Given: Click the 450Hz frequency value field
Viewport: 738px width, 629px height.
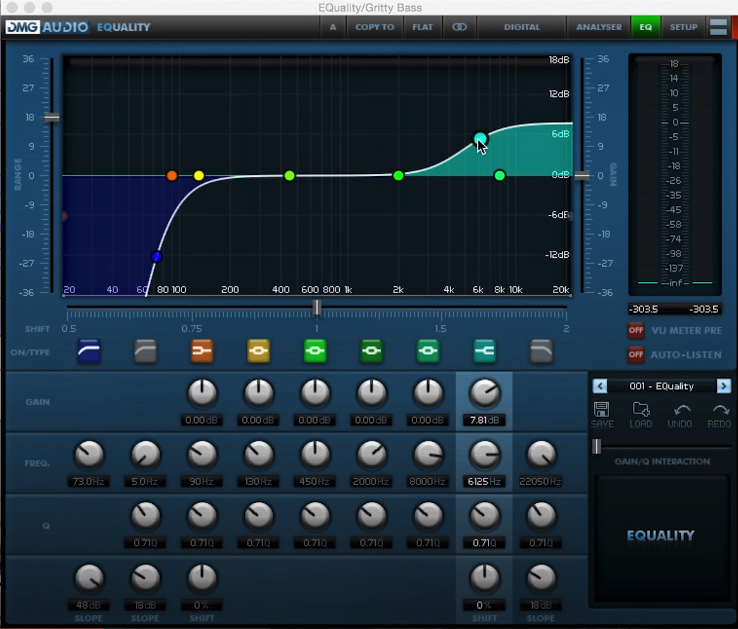Looking at the screenshot, I should point(314,482).
